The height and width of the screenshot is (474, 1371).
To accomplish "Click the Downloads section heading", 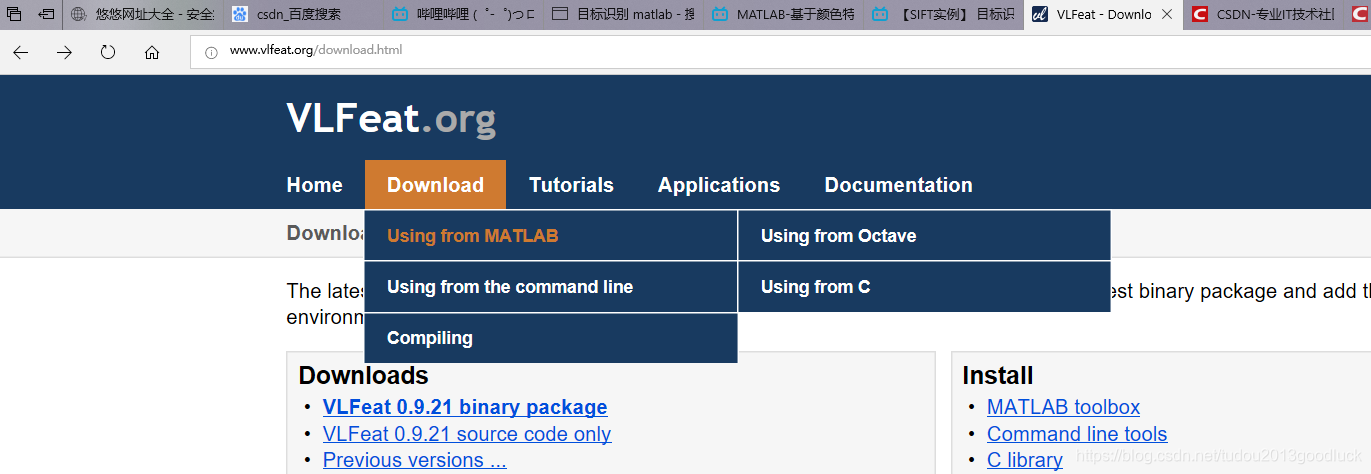I will pyautogui.click(x=364, y=375).
